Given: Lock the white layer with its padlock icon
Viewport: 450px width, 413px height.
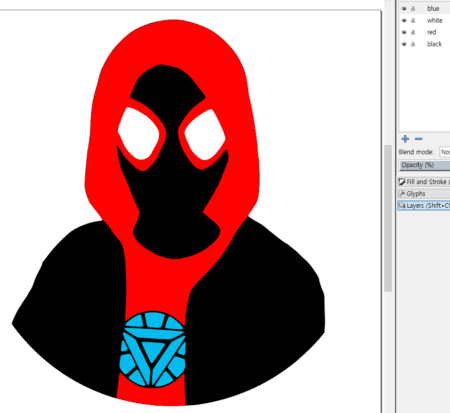Looking at the screenshot, I should pos(413,20).
